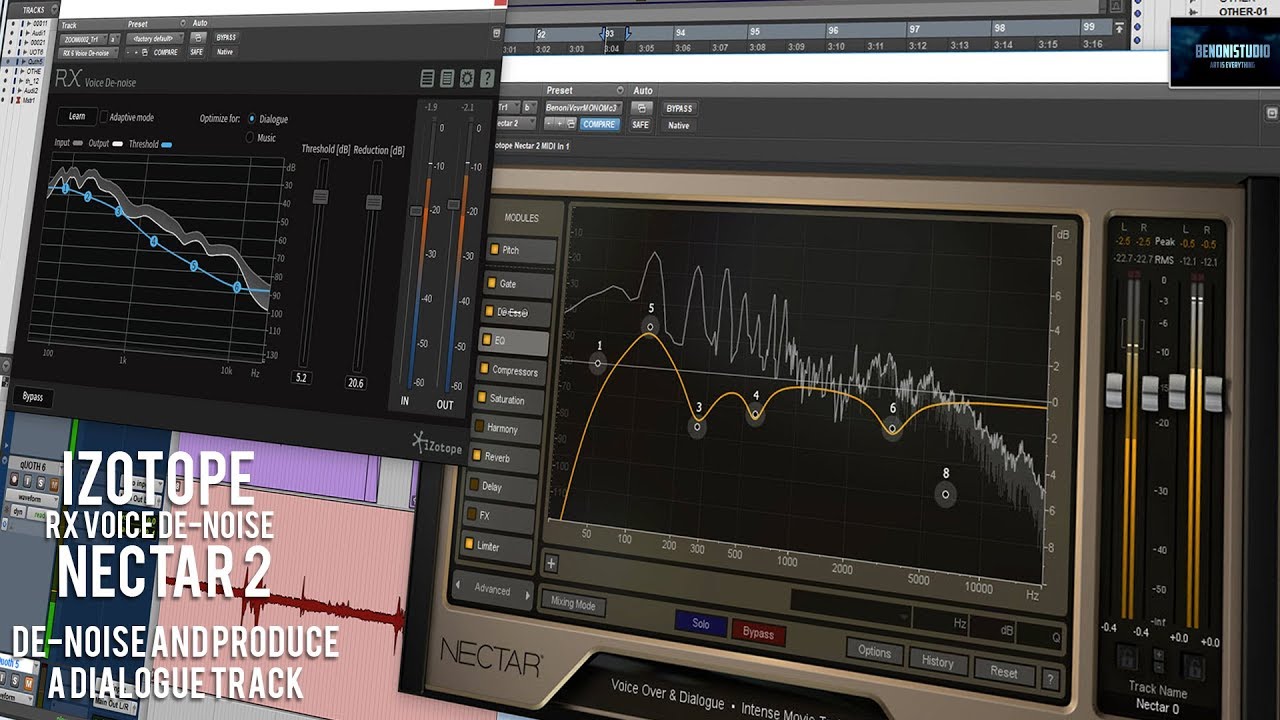Image resolution: width=1280 pixels, height=720 pixels.
Task: Open Nectar Options
Action: point(874,651)
